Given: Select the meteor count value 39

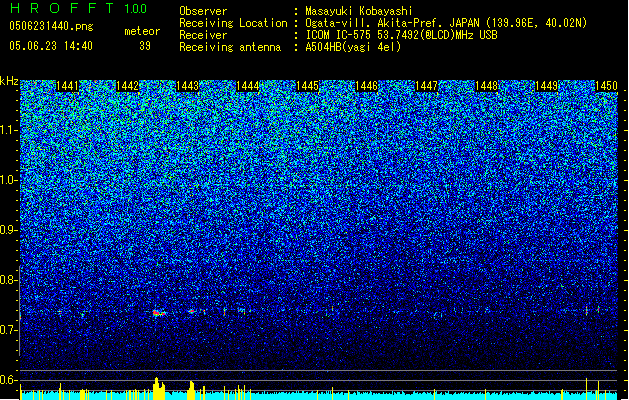Looking at the screenshot, I should (145, 46).
